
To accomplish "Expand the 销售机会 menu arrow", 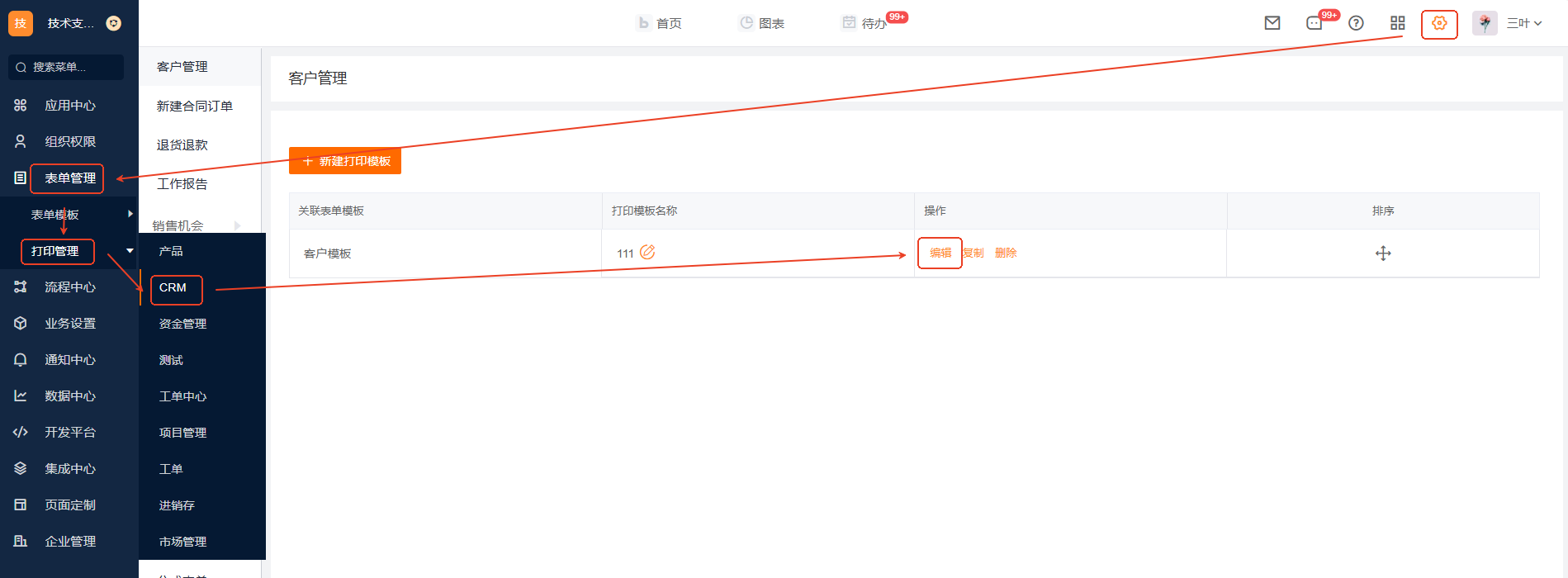I will coord(238,225).
